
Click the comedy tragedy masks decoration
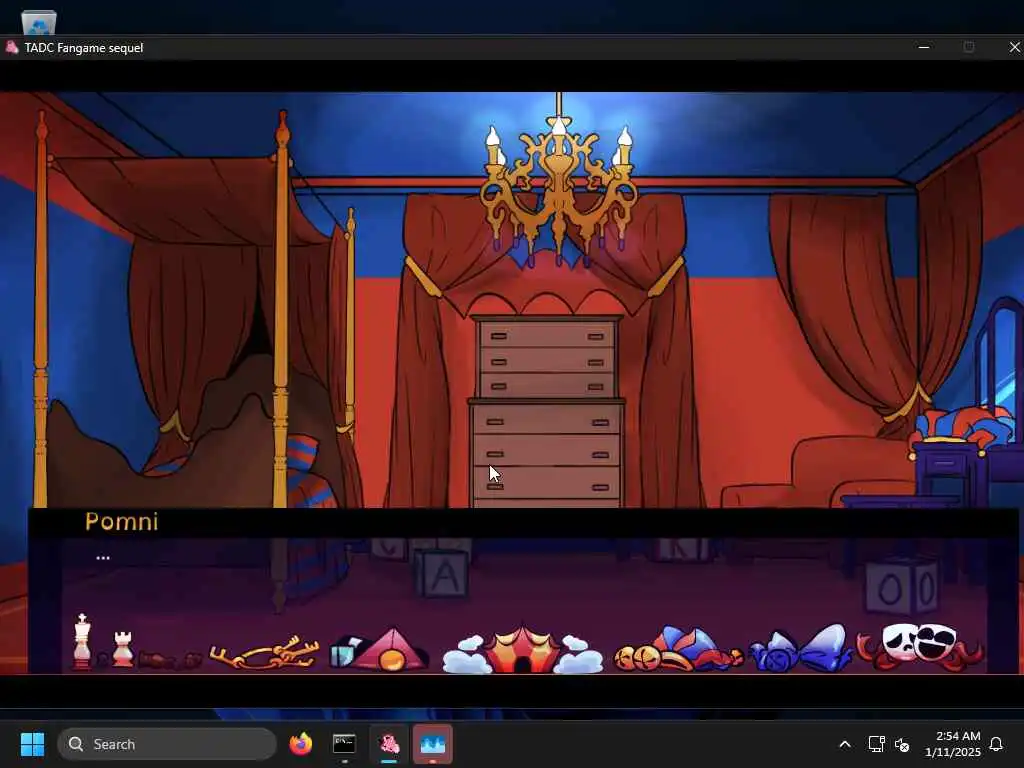tap(920, 647)
